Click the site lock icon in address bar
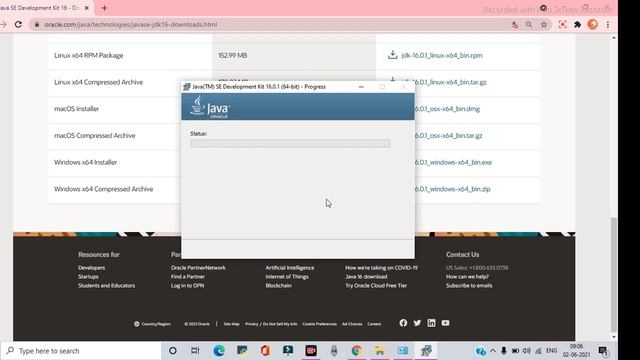The height and width of the screenshot is (360, 640). pyautogui.click(x=37, y=24)
